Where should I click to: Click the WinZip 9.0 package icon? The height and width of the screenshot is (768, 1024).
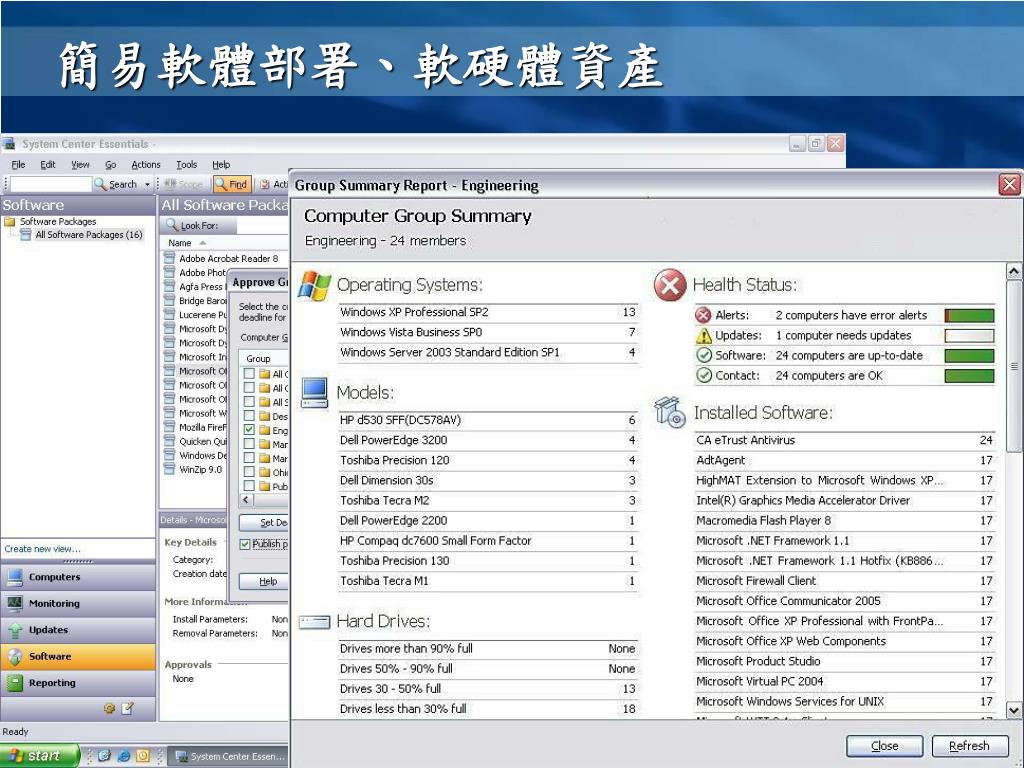click(x=169, y=470)
